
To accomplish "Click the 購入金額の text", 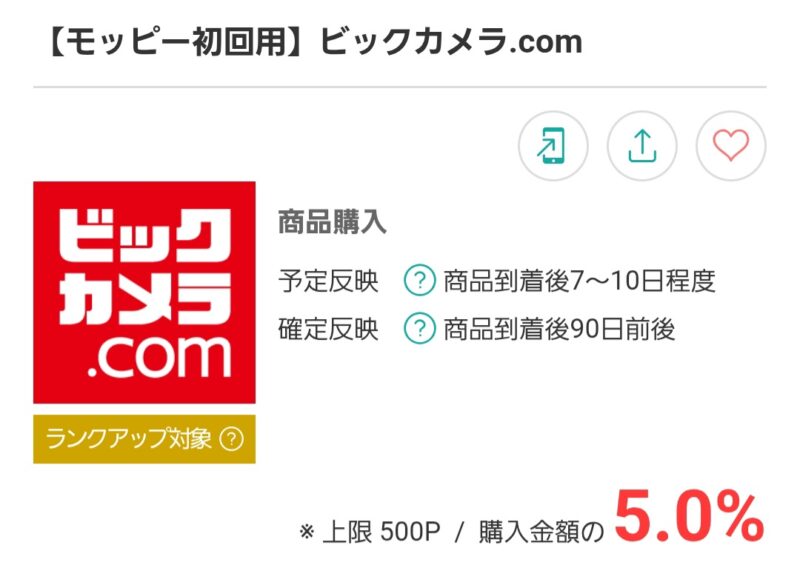I will click(x=541, y=532).
